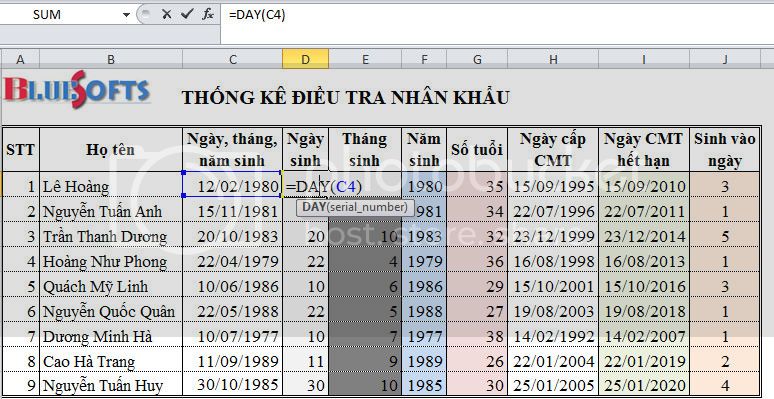Viewport: 774px width, 399px height.
Task: Select cell with date 12/02/1980
Action: pyautogui.click(x=232, y=186)
